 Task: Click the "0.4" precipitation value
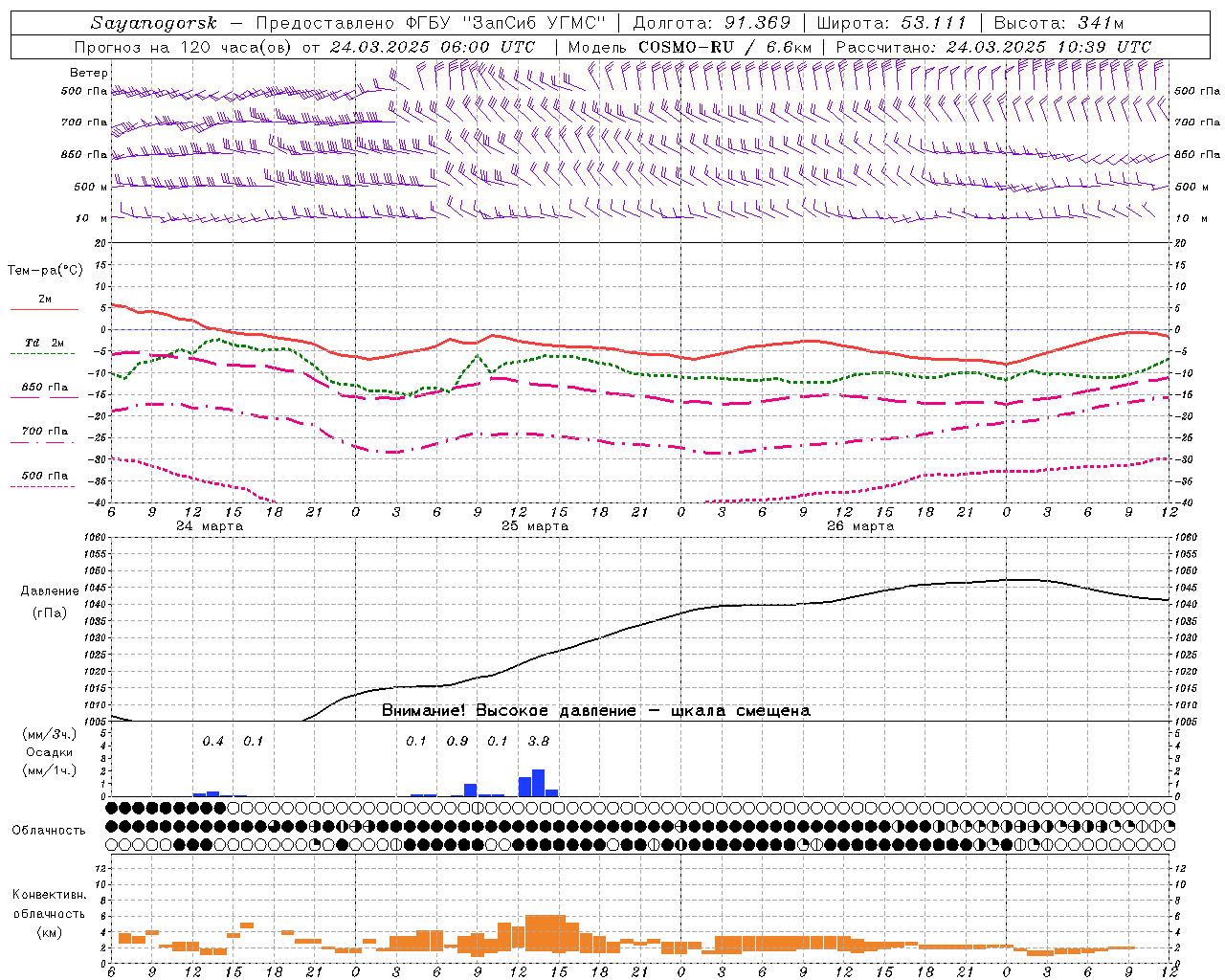coord(213,741)
